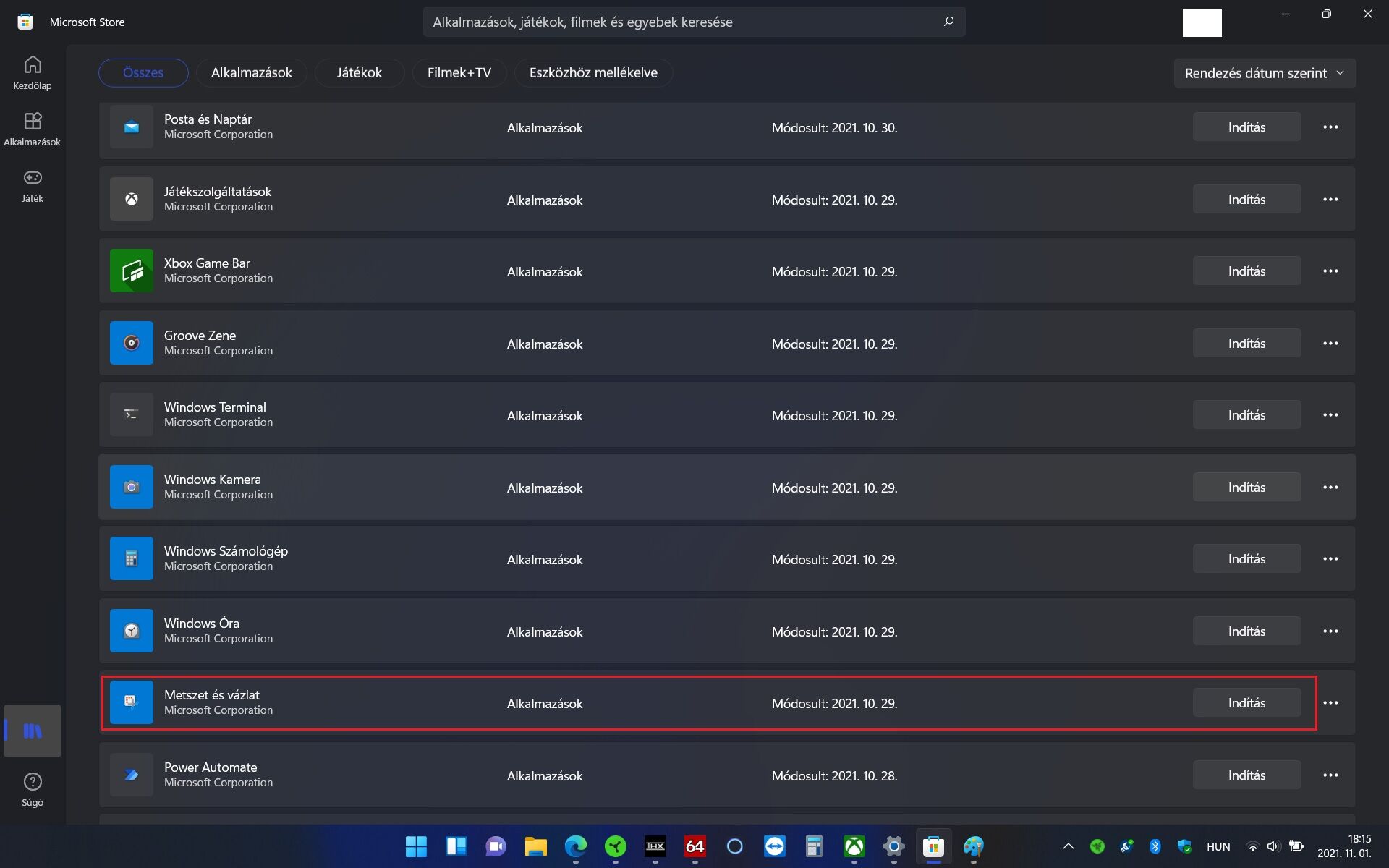Open File Explorer from taskbar
This screenshot has width=1389, height=868.
[x=535, y=846]
